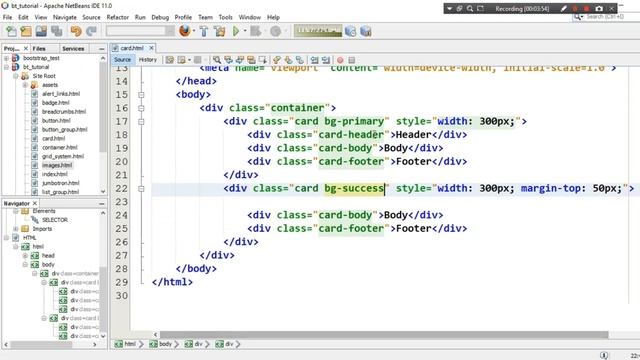This screenshot has width=640, height=360.
Task: Collapse fold marker at line 22
Action: pos(141,189)
